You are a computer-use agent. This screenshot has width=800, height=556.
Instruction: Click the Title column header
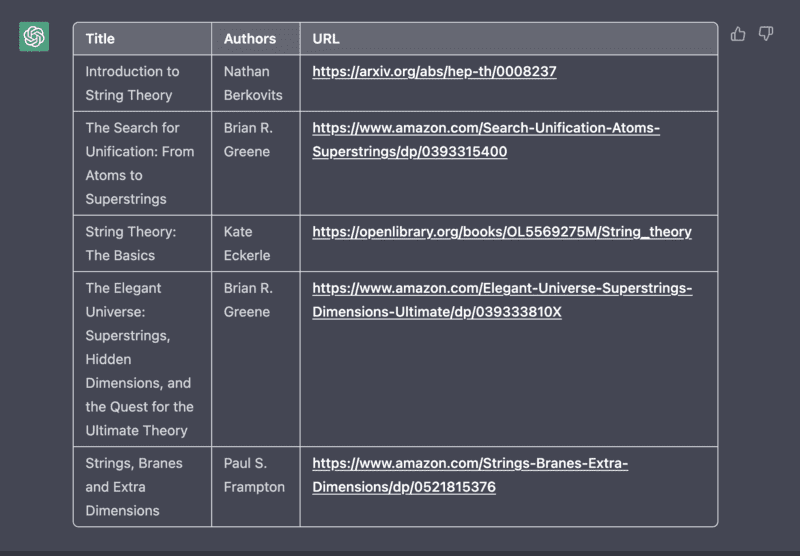point(100,39)
